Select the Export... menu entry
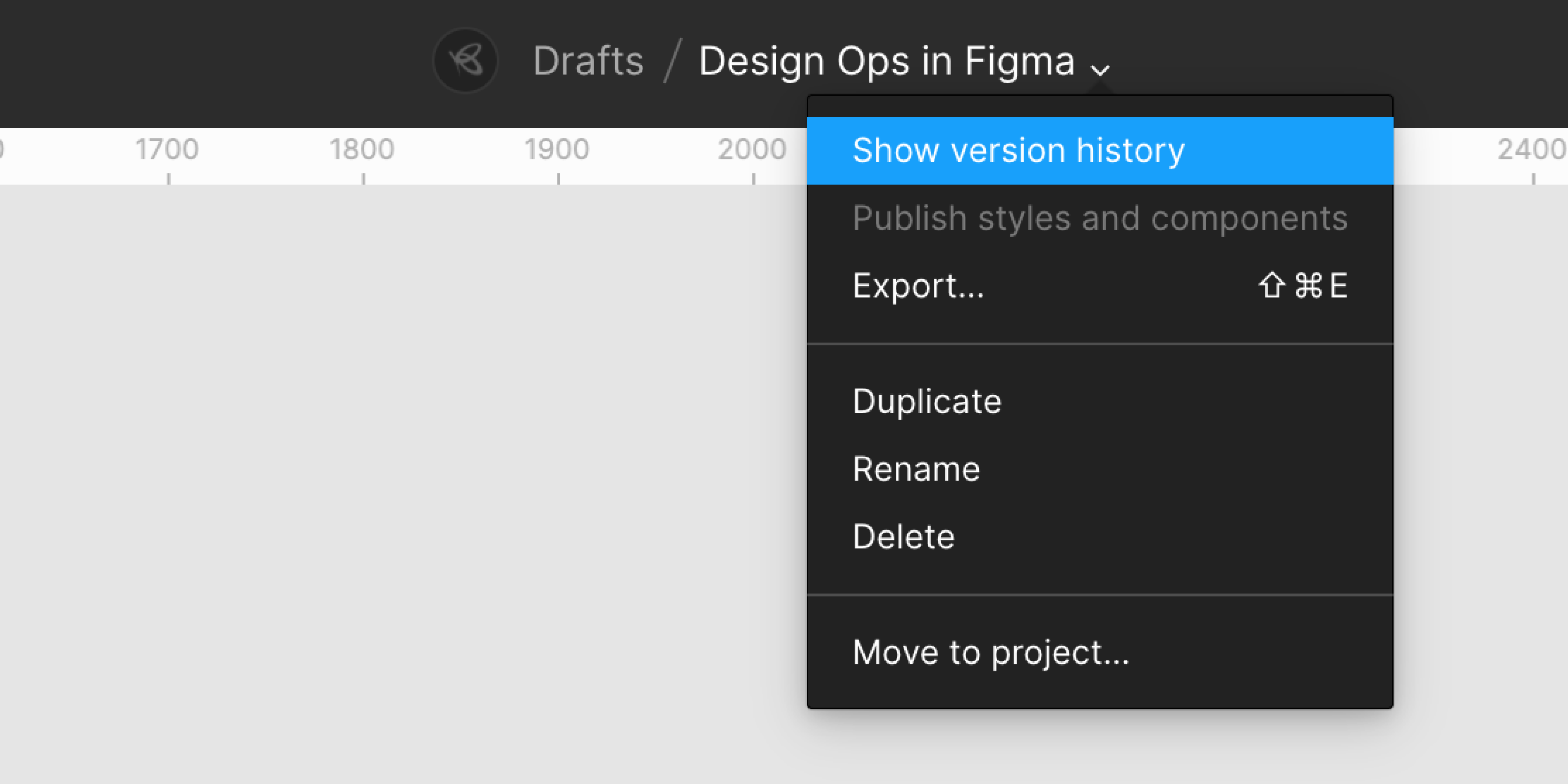Image resolution: width=1568 pixels, height=784 pixels. 918,285
